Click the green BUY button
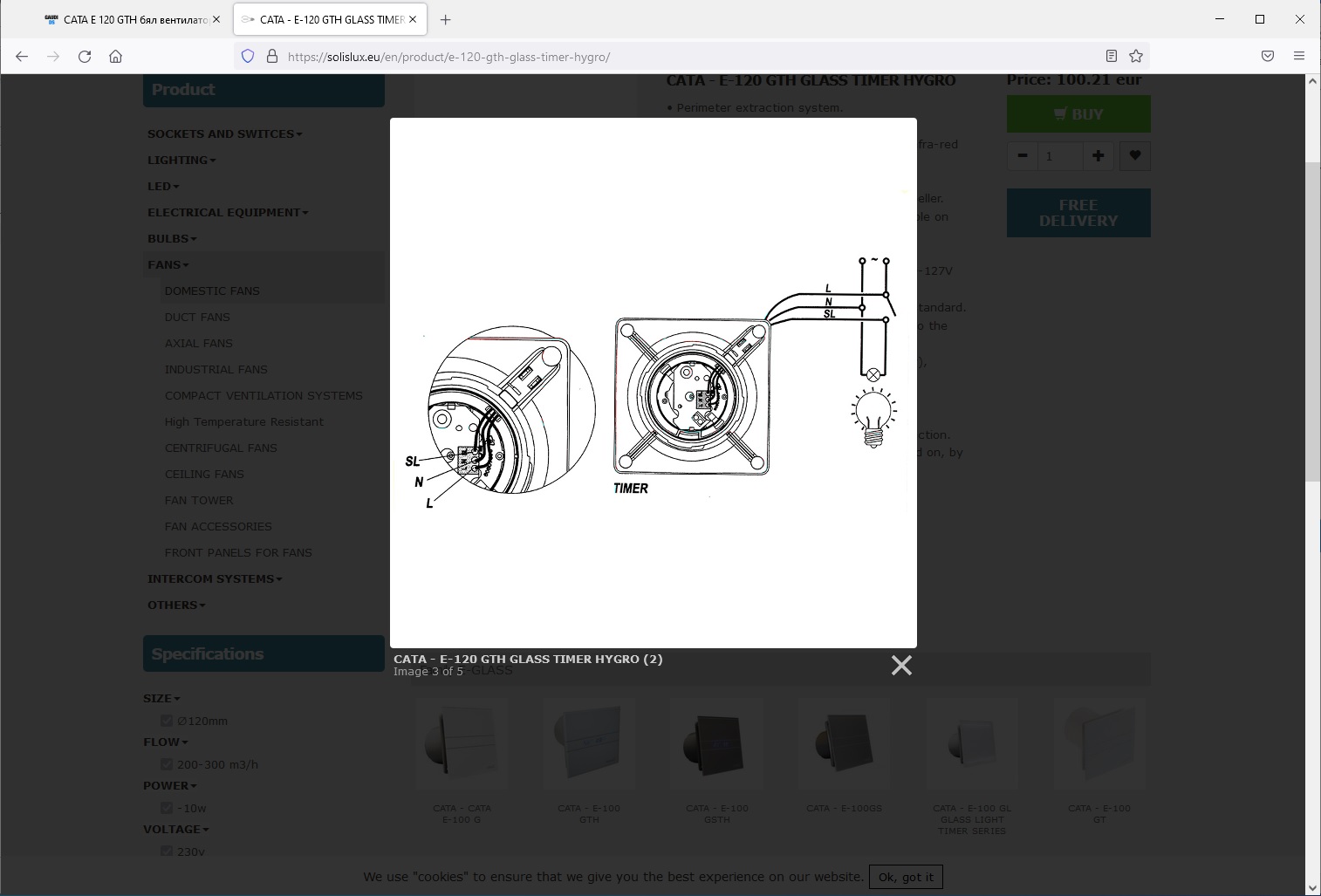 (x=1078, y=114)
